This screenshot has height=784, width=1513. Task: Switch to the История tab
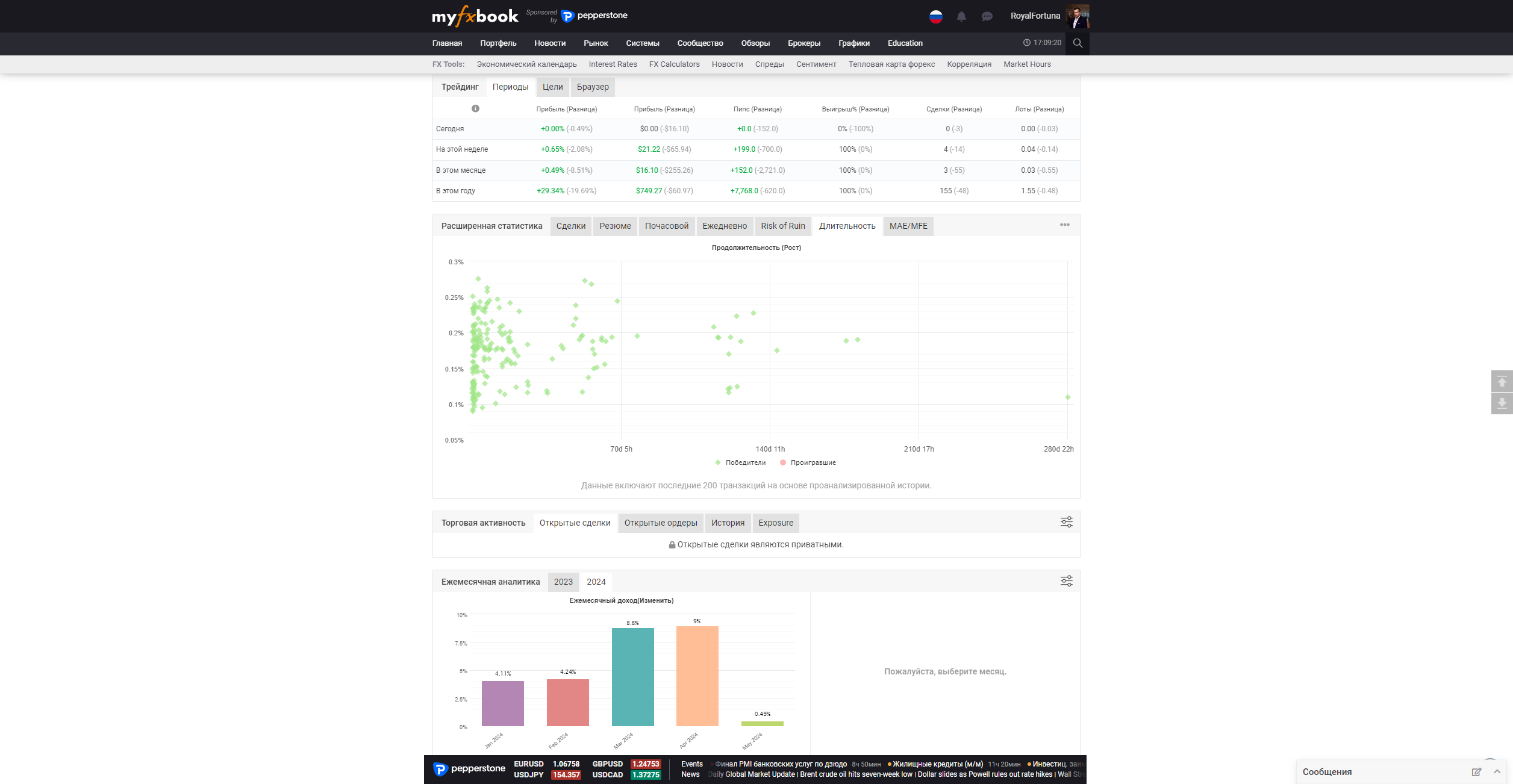(x=728, y=523)
